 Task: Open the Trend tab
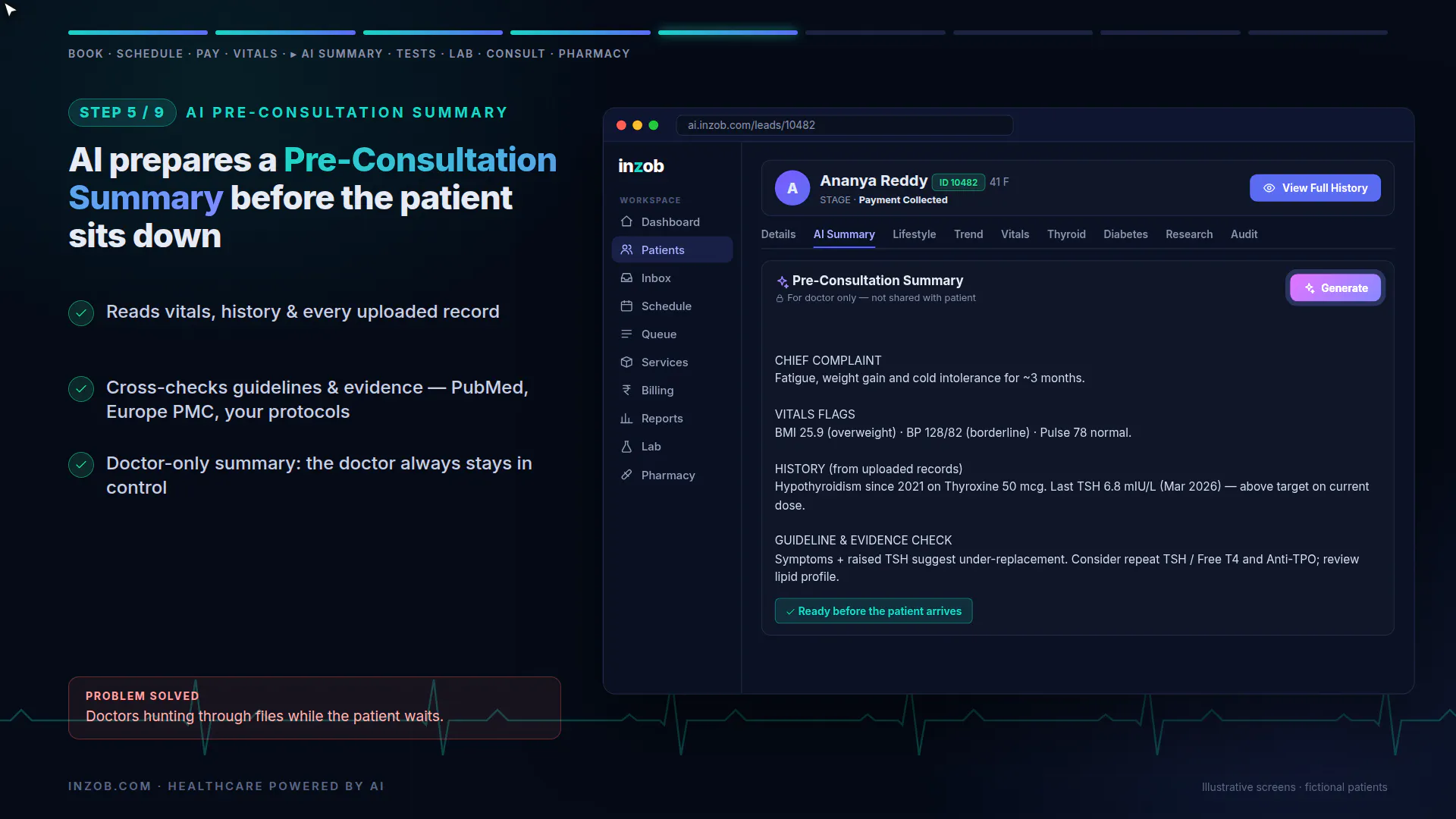click(x=968, y=234)
